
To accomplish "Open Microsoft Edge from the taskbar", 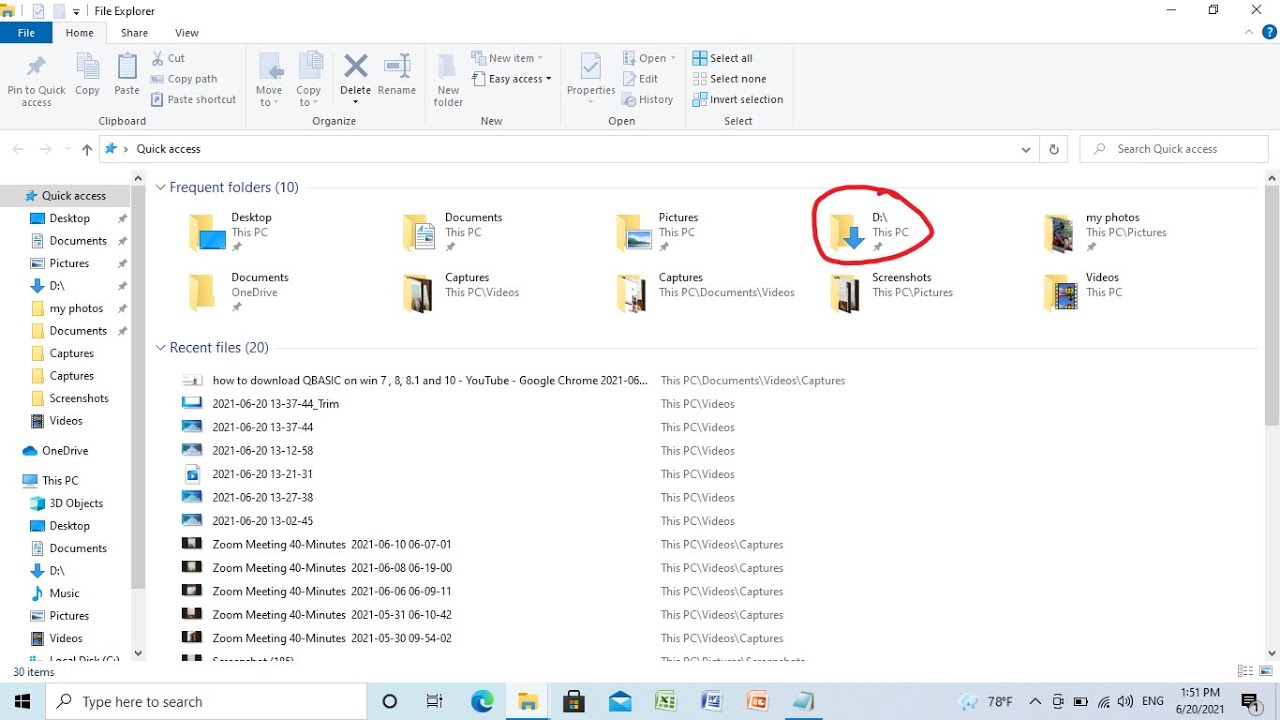I will click(x=483, y=701).
